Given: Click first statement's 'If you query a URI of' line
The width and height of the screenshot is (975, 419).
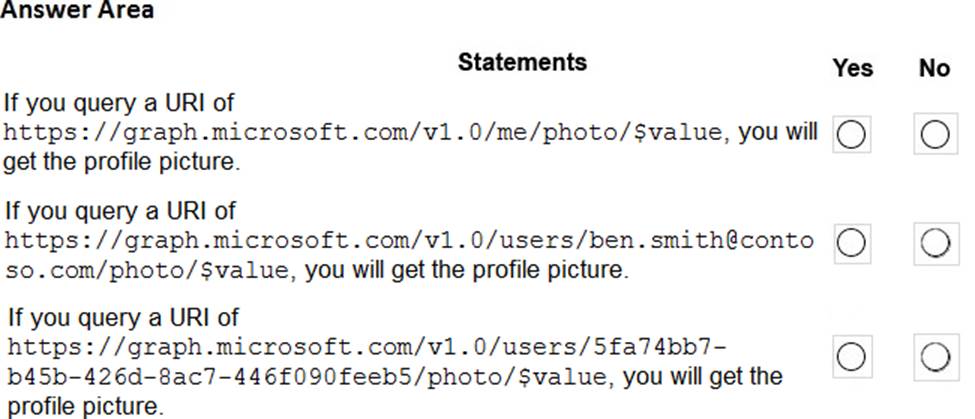Looking at the screenshot, I should (119, 104).
